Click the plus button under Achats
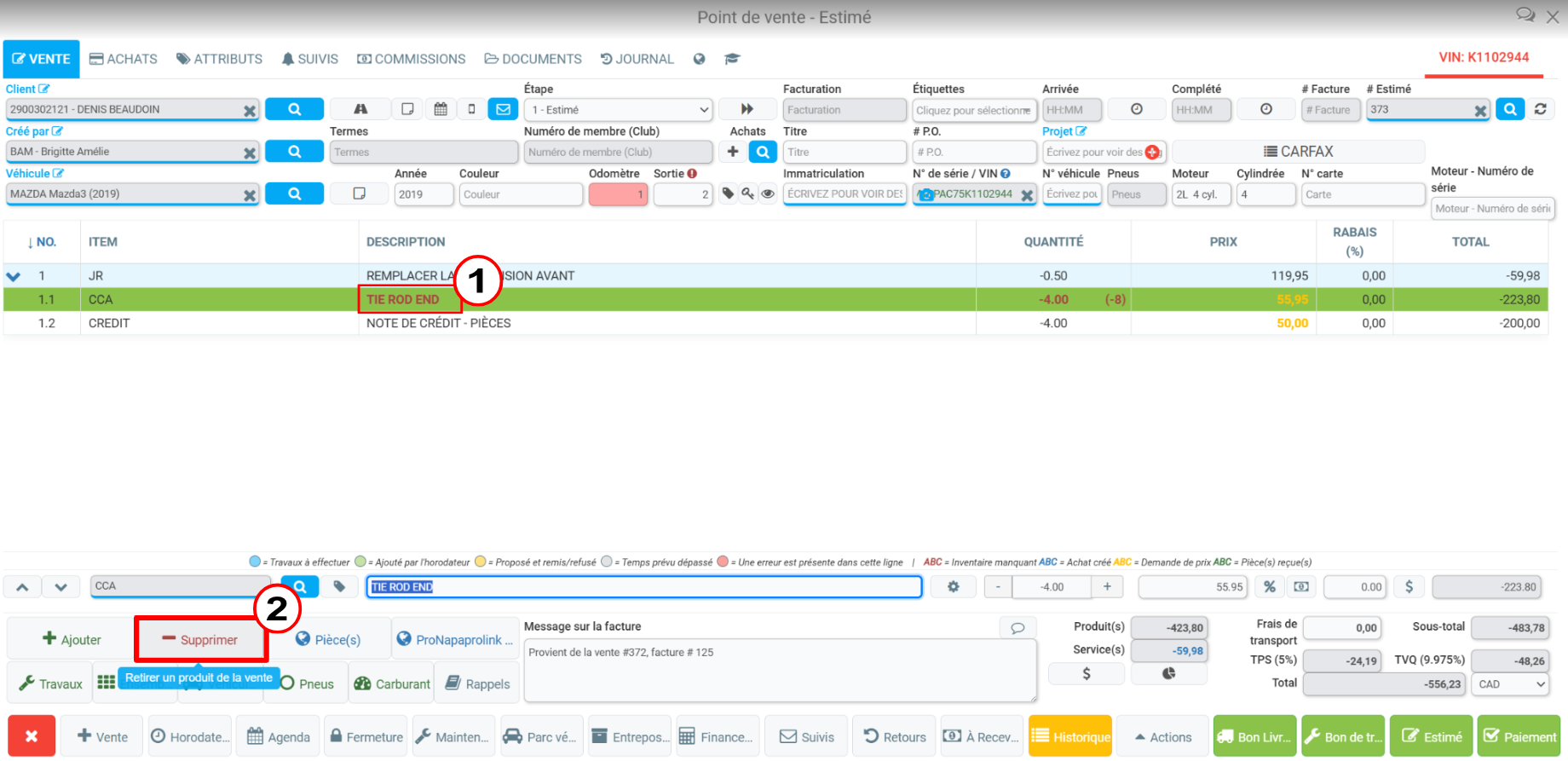Screen dimensions: 1568x761 click(x=733, y=152)
